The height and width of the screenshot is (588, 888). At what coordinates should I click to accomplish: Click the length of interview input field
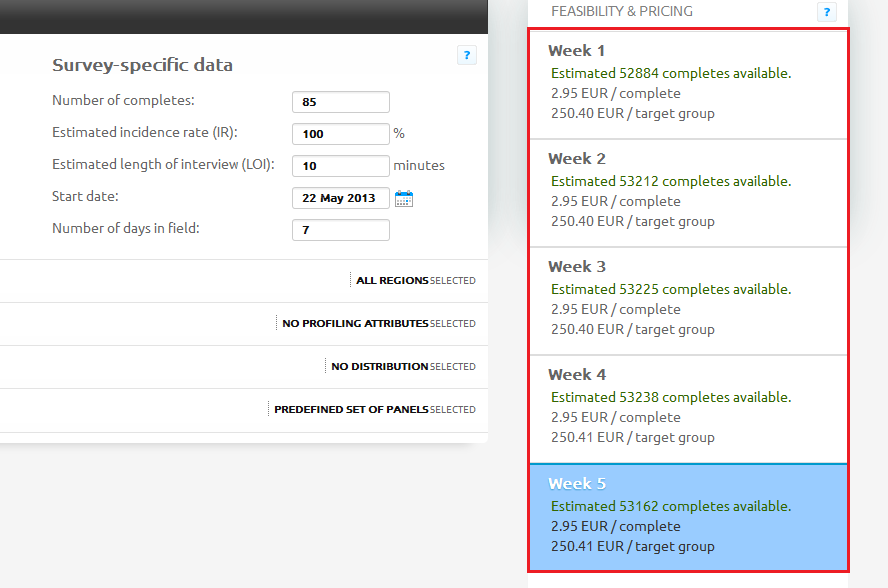340,166
